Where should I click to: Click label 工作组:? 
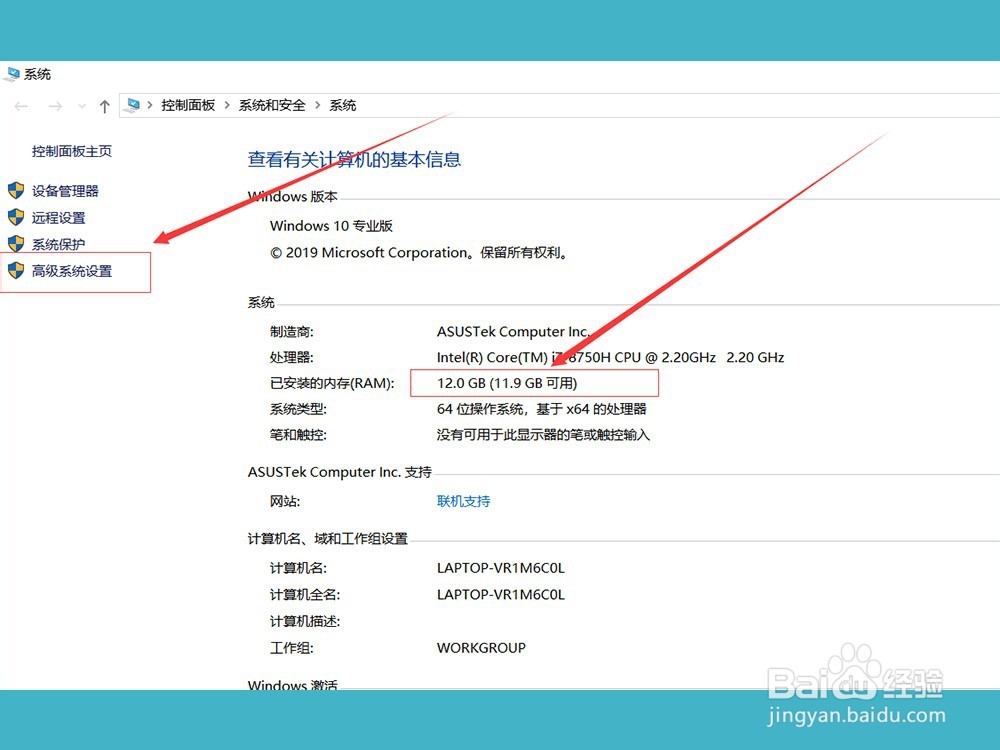[291, 648]
